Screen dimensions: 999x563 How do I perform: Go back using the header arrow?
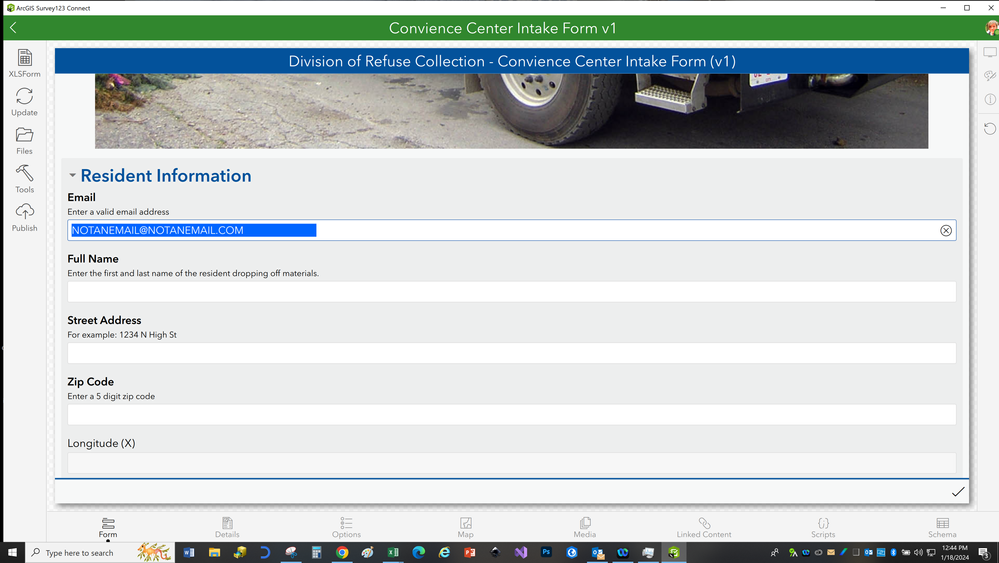pyautogui.click(x=13, y=28)
